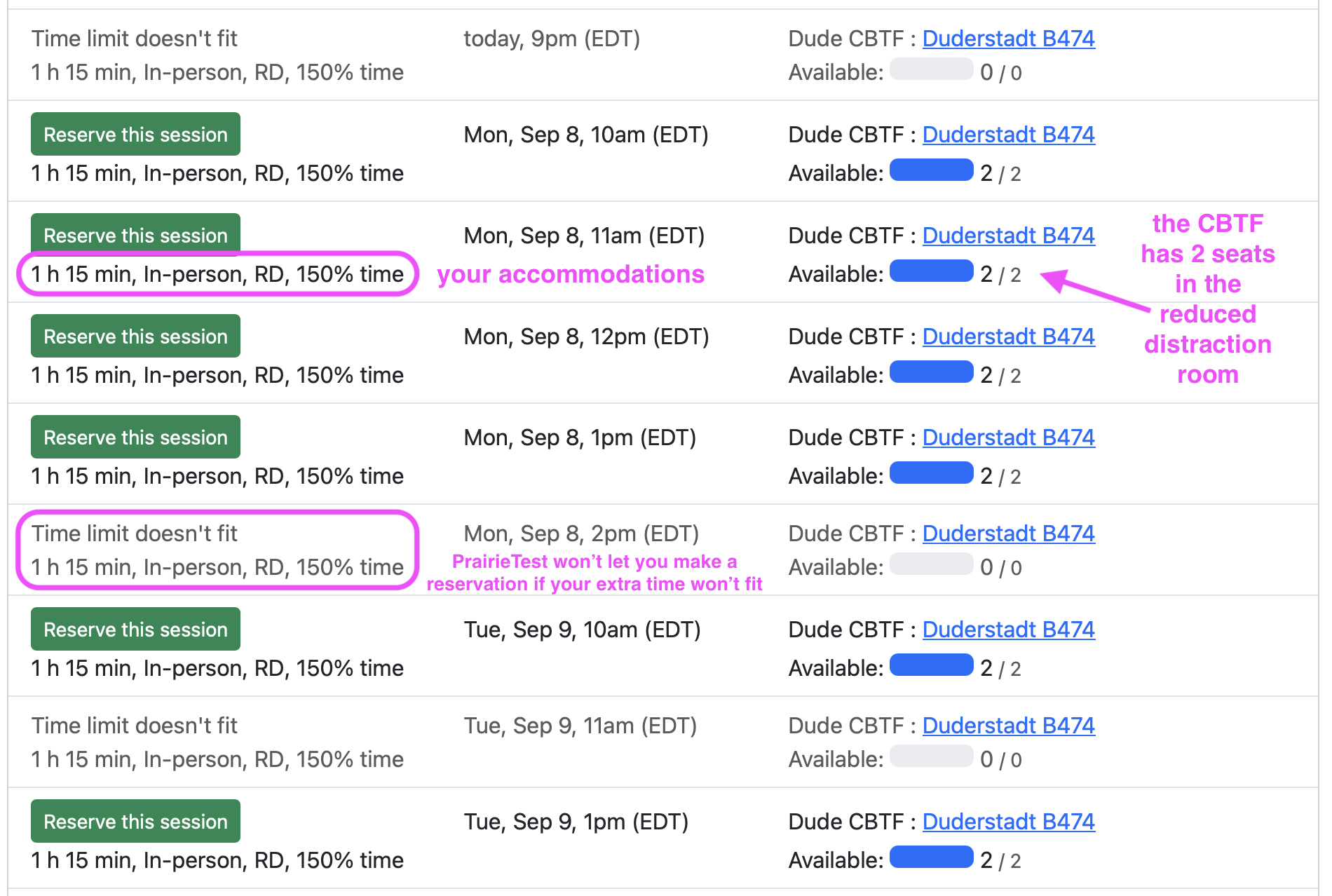
Task: Reserve the Mon, Sep 8, 11am session
Action: pyautogui.click(x=135, y=234)
